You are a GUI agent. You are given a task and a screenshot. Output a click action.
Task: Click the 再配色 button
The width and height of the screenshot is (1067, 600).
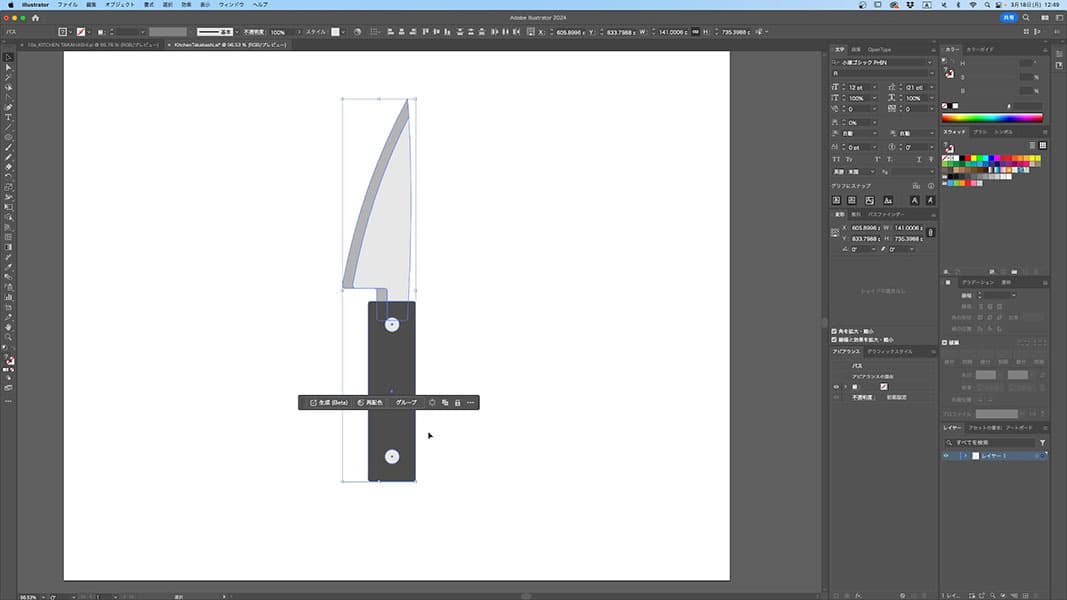point(371,402)
